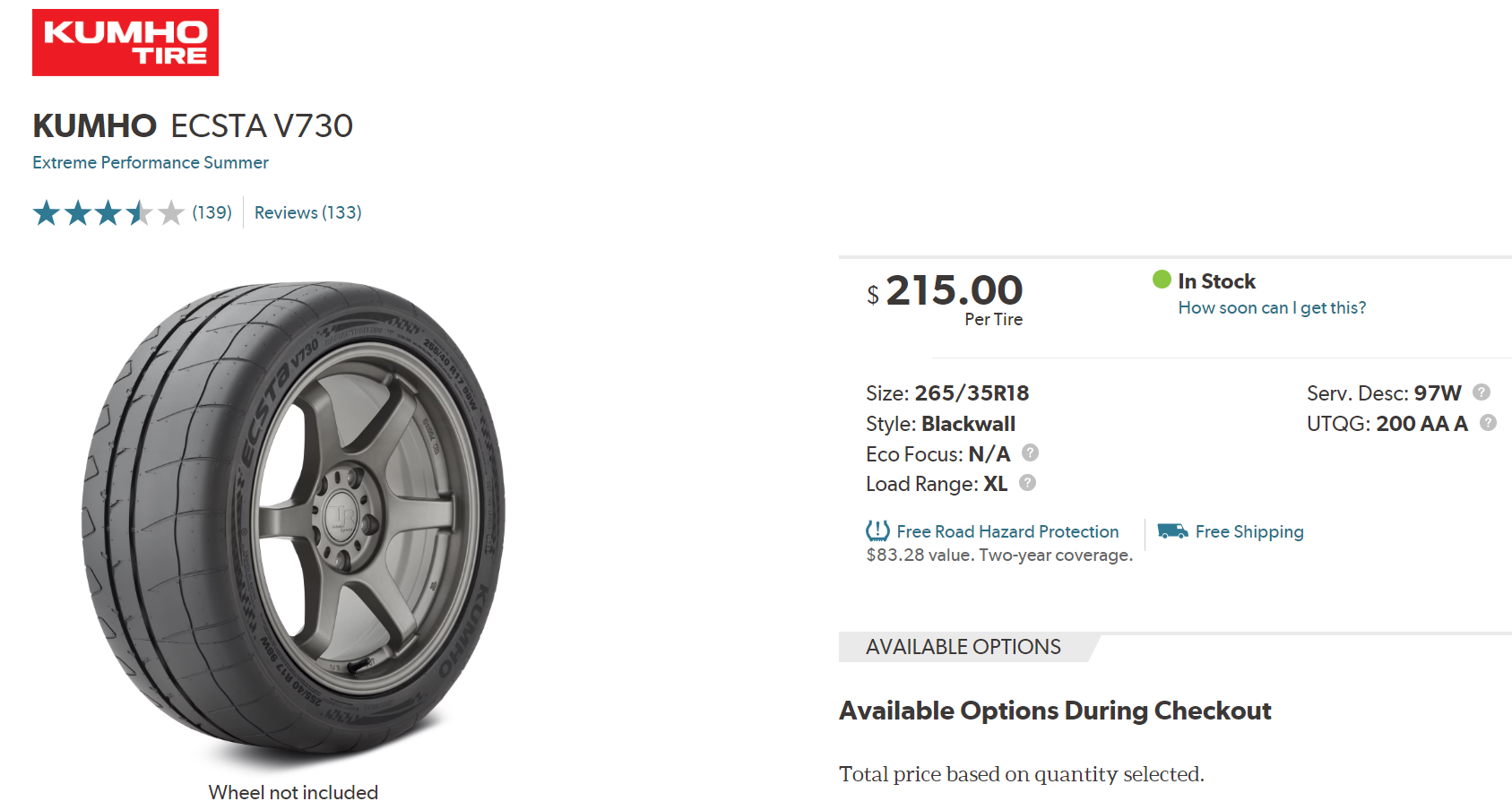Image resolution: width=1512 pixels, height=810 pixels.
Task: Open the Free Road Hazard Protection link
Action: (x=1007, y=531)
